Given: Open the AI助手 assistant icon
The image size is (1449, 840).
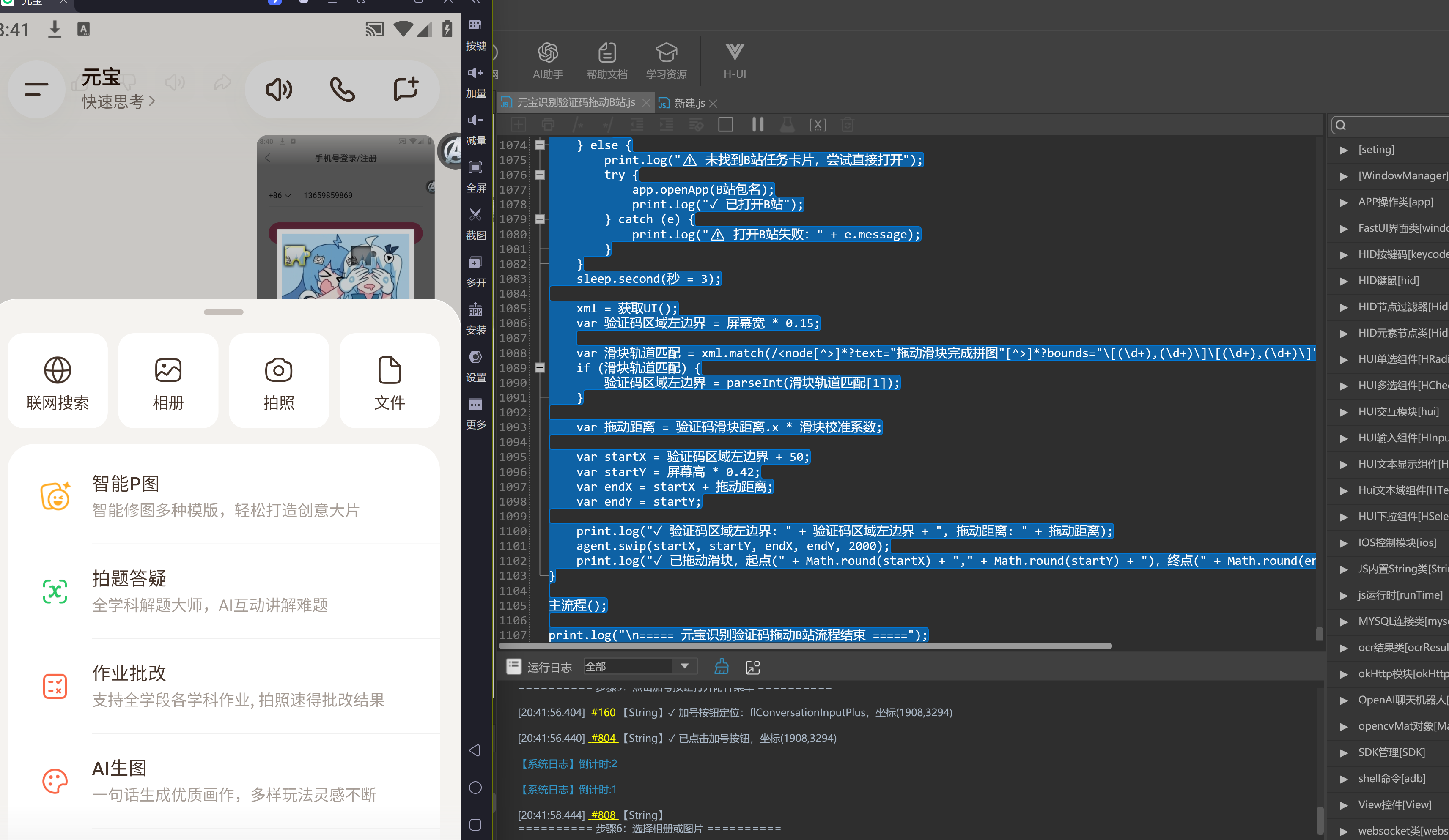Looking at the screenshot, I should [x=547, y=60].
